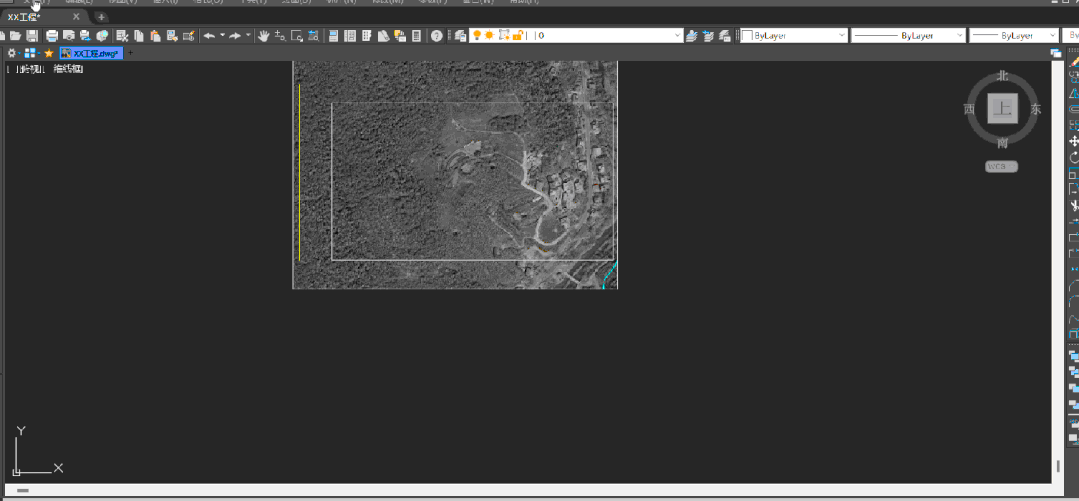The width and height of the screenshot is (1079, 501).
Task: Activate the Pan hand tool
Action: tap(263, 36)
